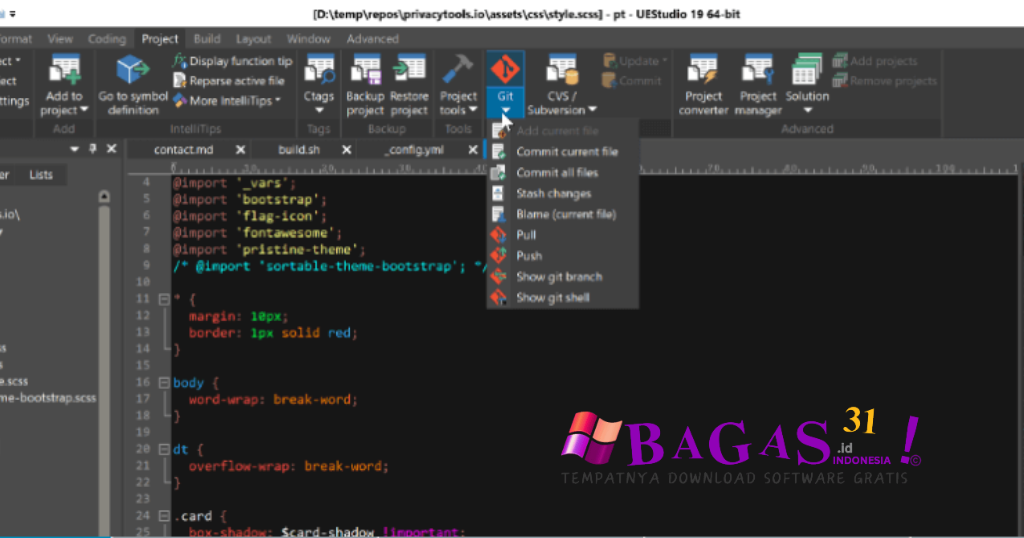
Task: Open the Window ribbon tab
Action: click(x=308, y=39)
